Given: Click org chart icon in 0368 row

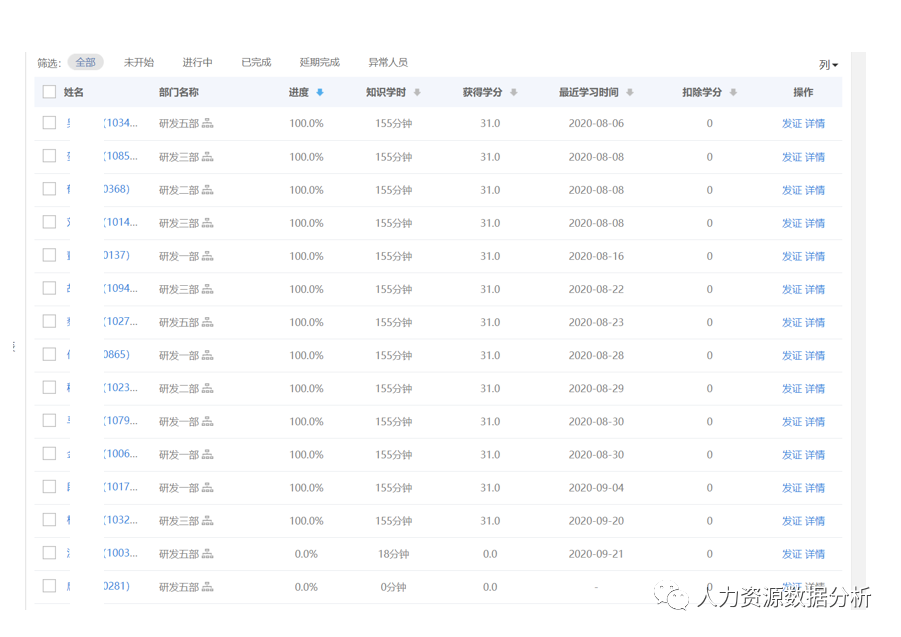Looking at the screenshot, I should (207, 190).
